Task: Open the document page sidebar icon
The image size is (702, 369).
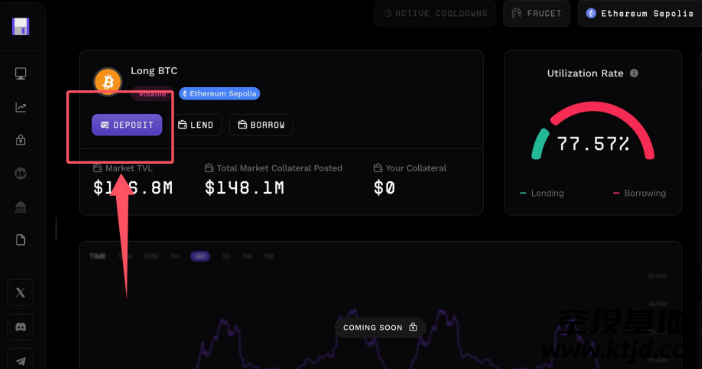Action: tap(21, 240)
